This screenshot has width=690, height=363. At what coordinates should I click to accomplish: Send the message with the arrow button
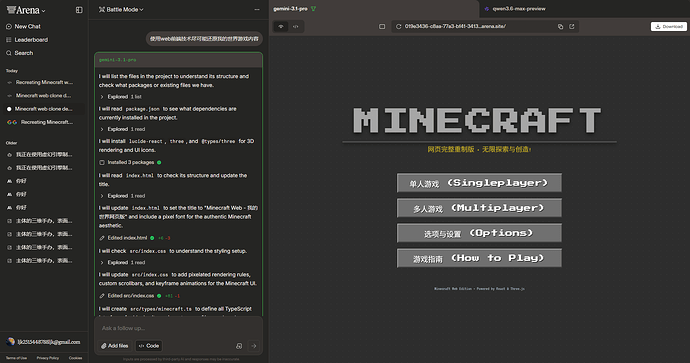pyautogui.click(x=254, y=346)
